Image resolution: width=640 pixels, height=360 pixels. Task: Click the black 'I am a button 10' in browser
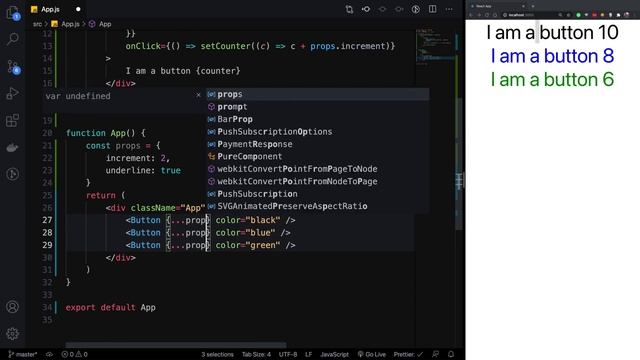tap(552, 33)
